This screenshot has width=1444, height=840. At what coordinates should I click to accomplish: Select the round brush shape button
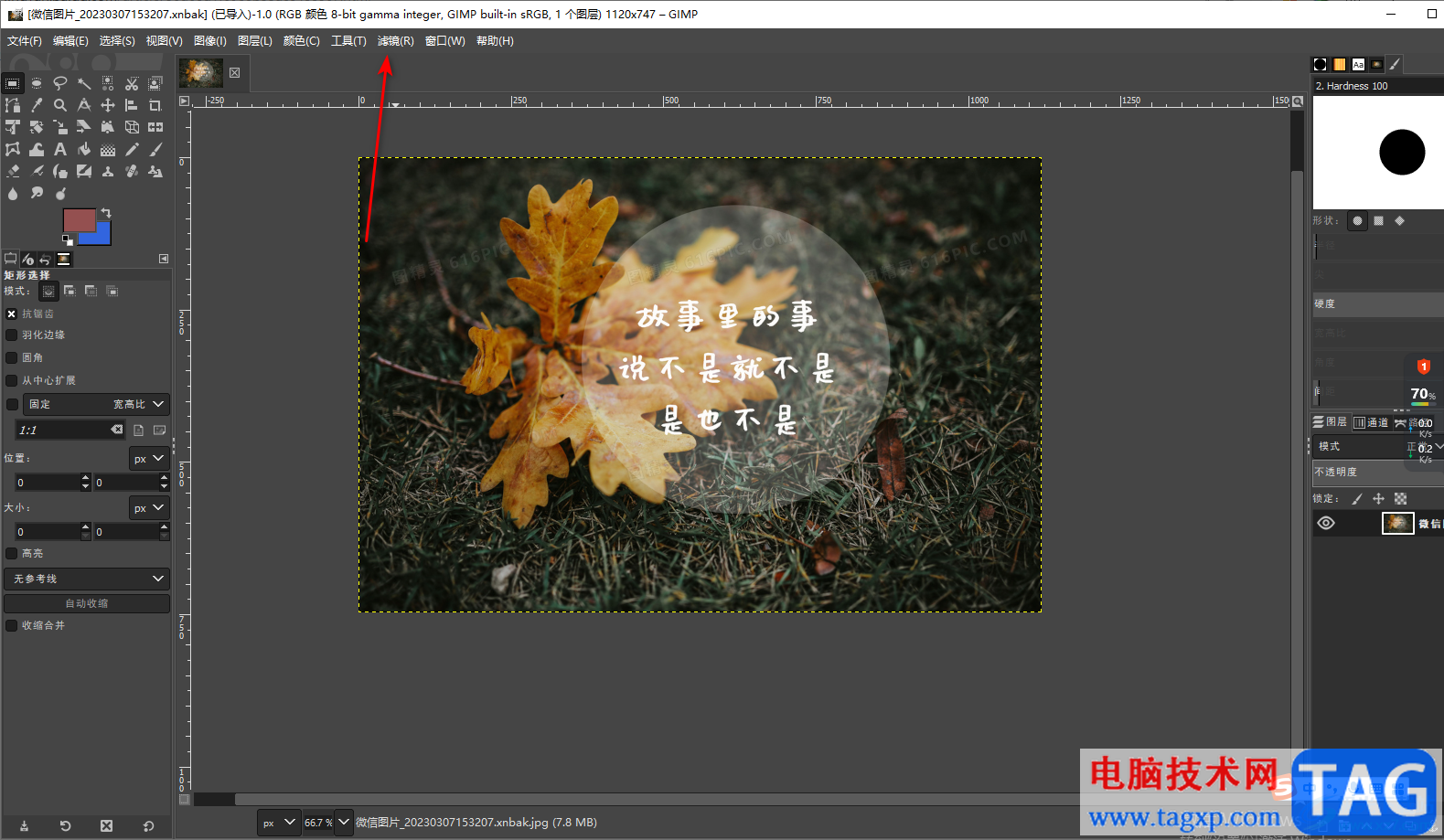tap(1357, 220)
